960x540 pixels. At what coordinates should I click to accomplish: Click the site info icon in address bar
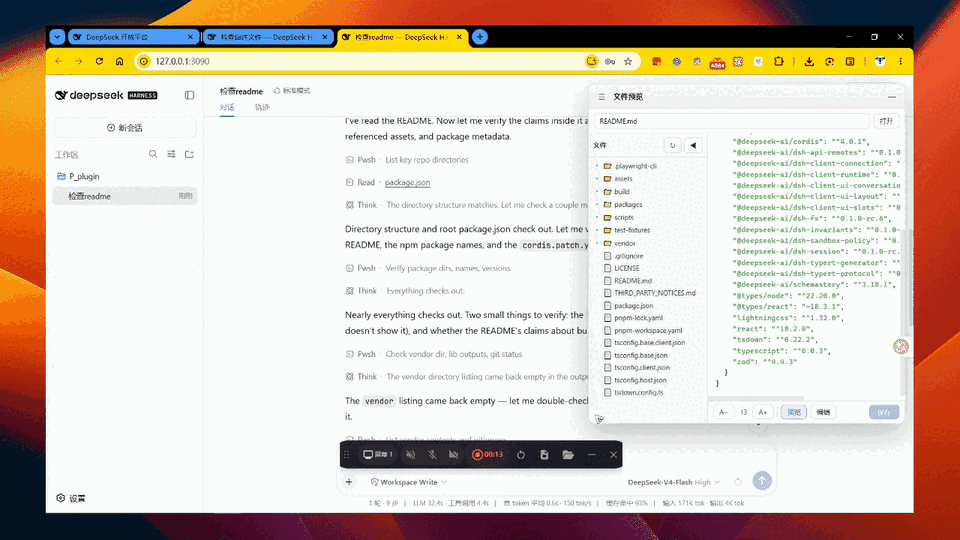click(x=143, y=61)
